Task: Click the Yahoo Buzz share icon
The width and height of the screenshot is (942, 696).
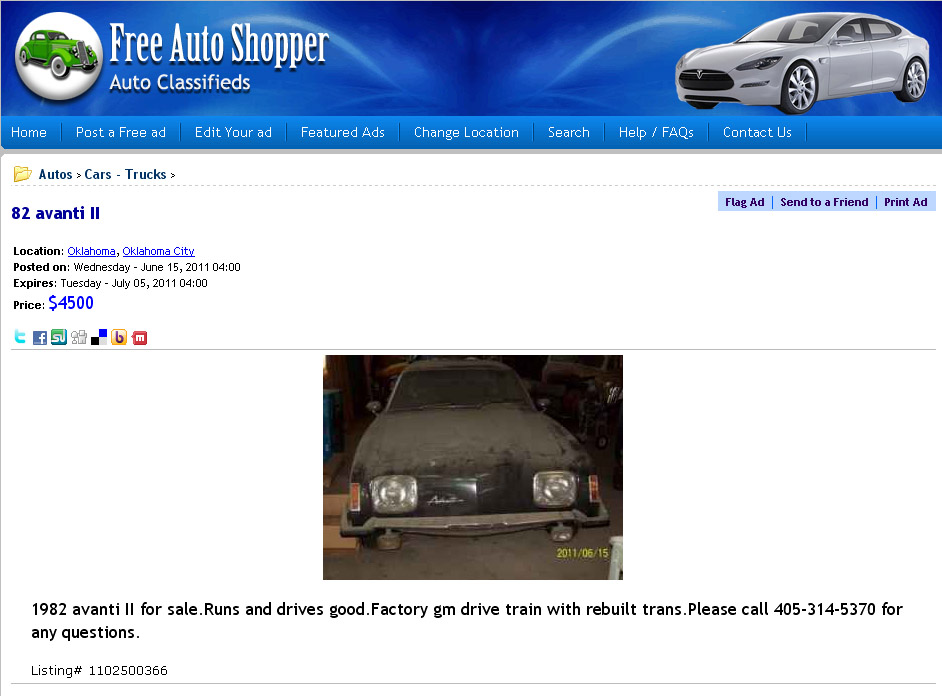Action: (x=119, y=337)
